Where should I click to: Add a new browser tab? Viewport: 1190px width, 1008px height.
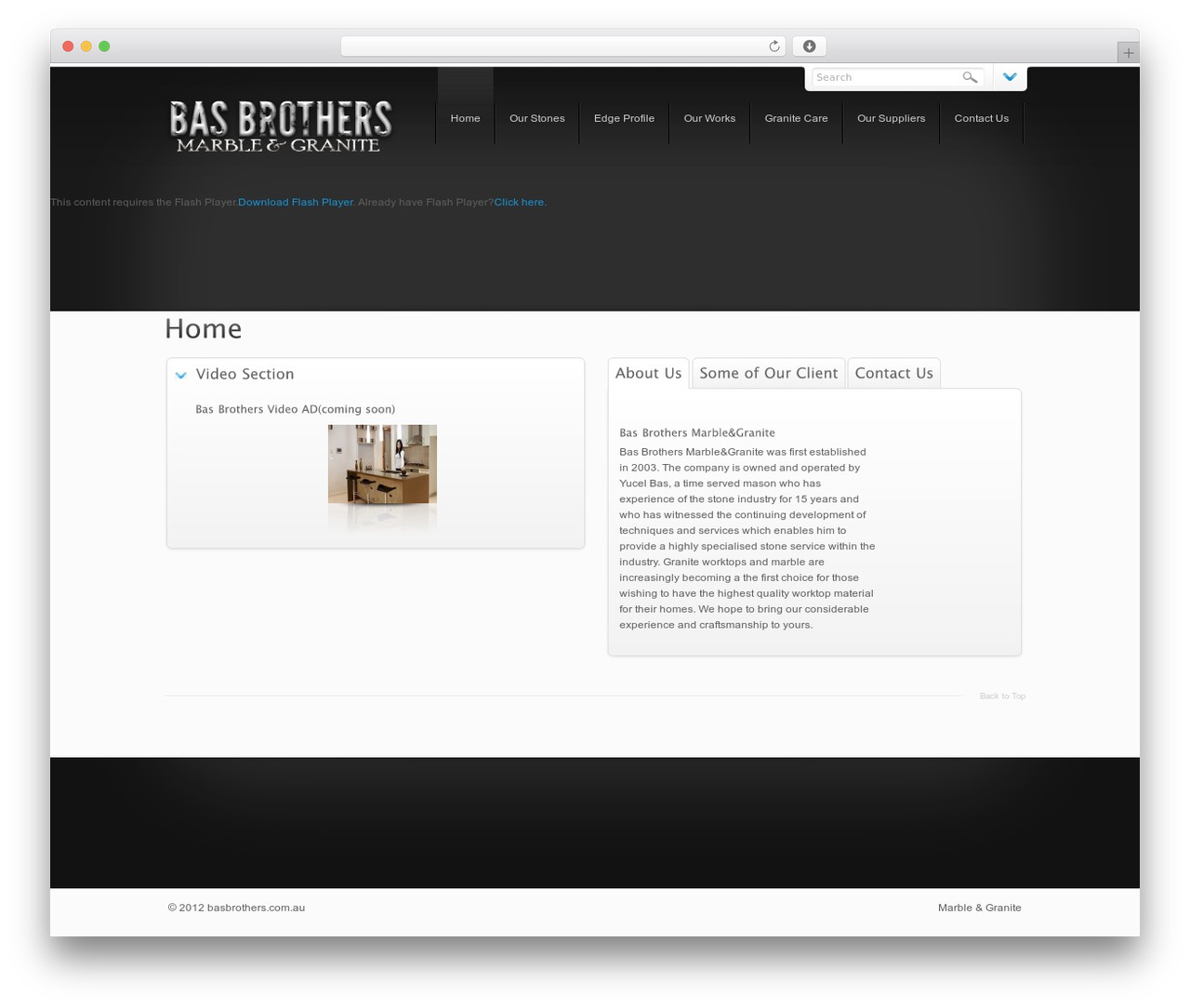pos(1128,53)
